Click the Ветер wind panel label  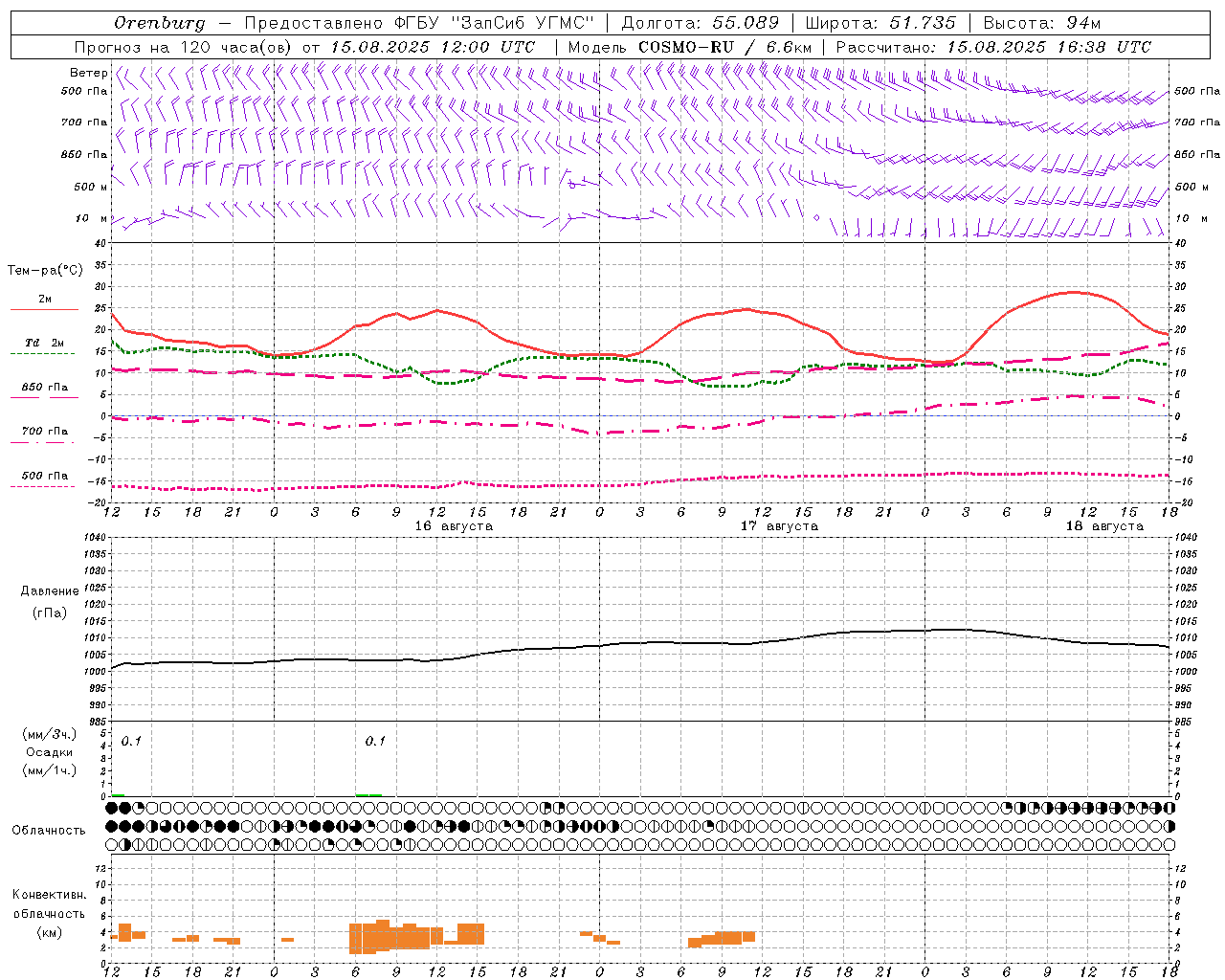point(88,73)
